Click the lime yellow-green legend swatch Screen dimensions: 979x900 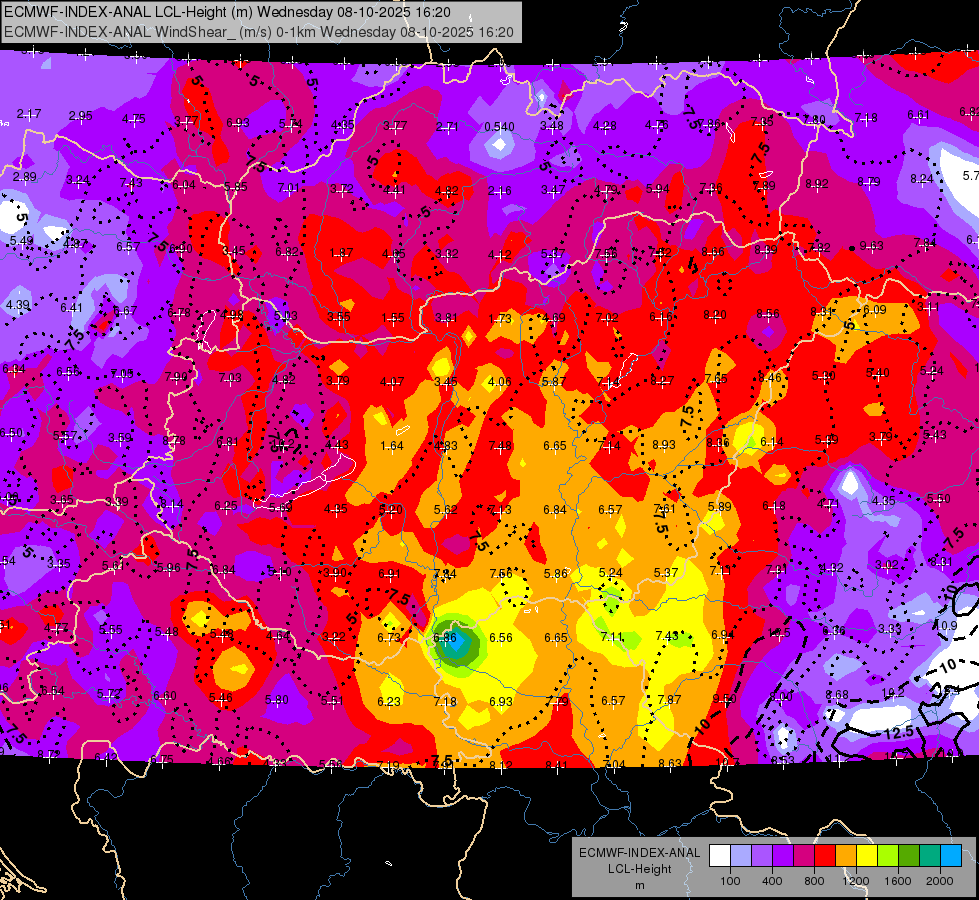click(888, 856)
